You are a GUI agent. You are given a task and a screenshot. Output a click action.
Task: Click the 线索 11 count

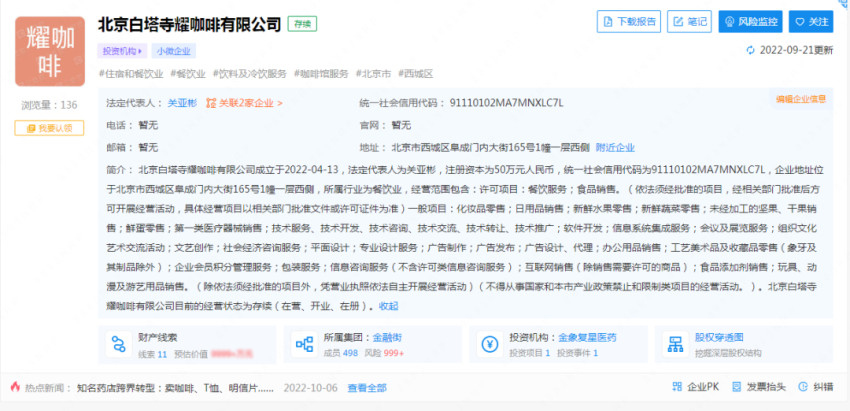click(152, 354)
